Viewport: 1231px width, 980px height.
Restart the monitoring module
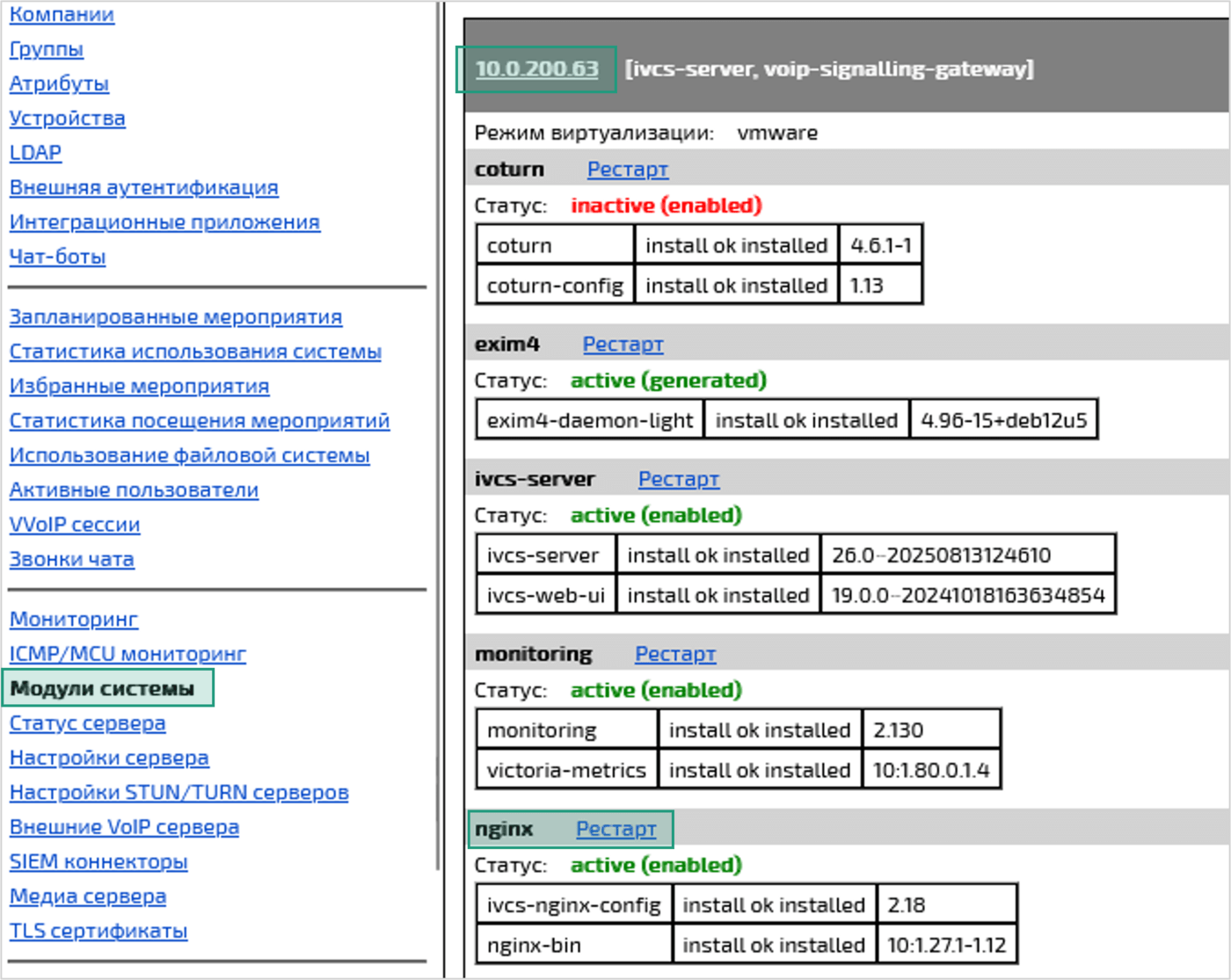674,654
